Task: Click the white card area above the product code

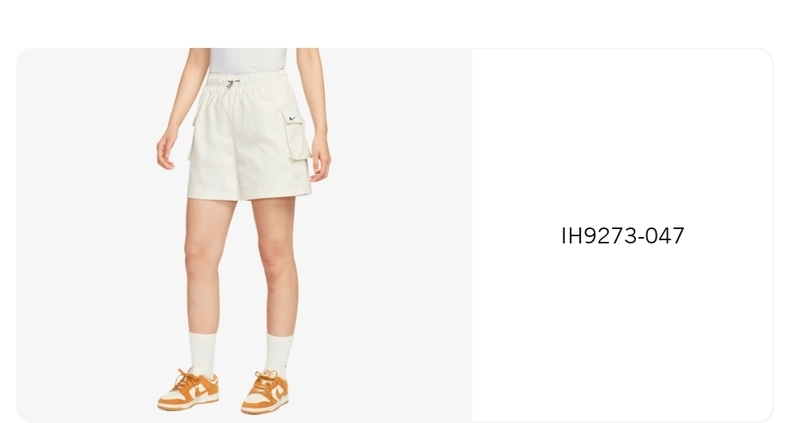Action: pos(623,136)
